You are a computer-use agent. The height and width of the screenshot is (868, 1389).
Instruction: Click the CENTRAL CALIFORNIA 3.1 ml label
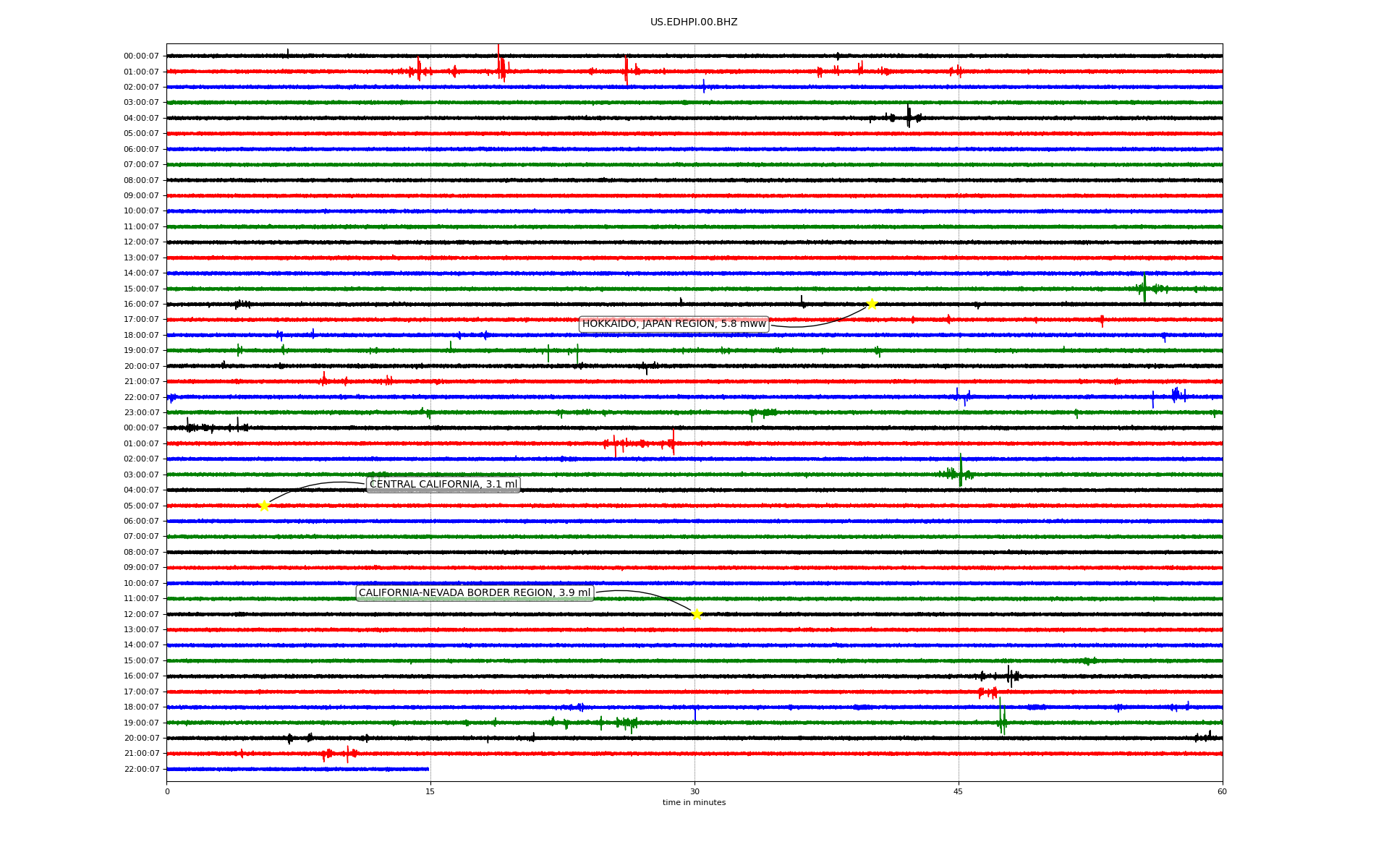(443, 485)
